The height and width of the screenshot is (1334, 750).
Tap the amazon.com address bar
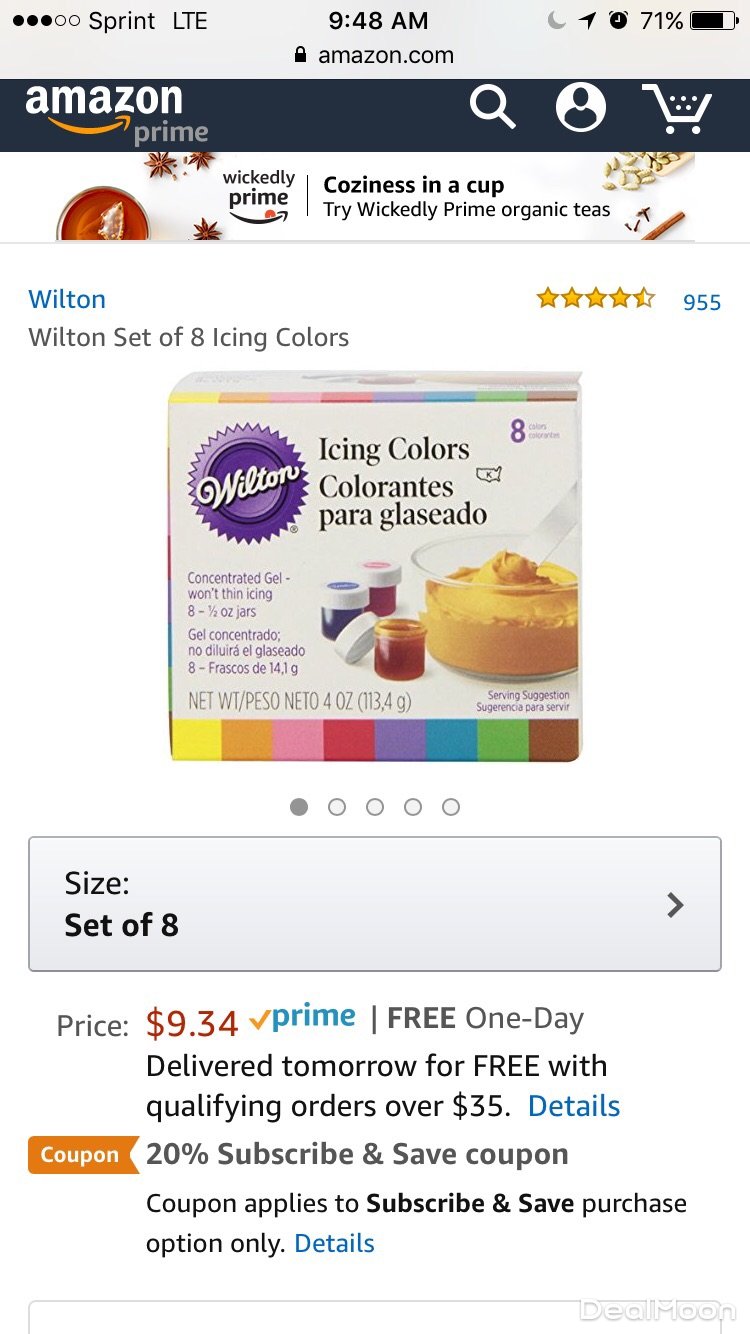[385, 55]
